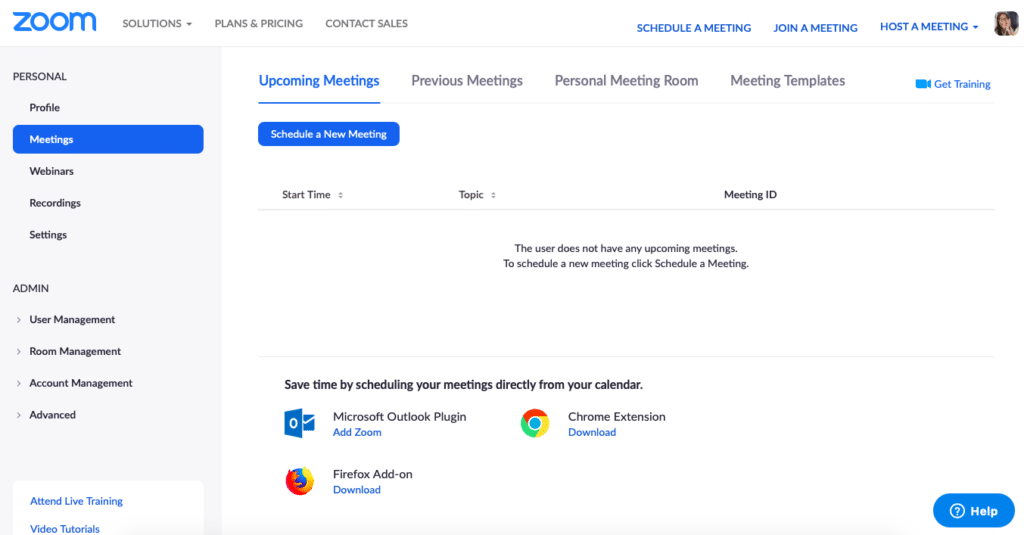Image resolution: width=1024 pixels, height=535 pixels.
Task: Click the Zoom logo
Action: [55, 22]
